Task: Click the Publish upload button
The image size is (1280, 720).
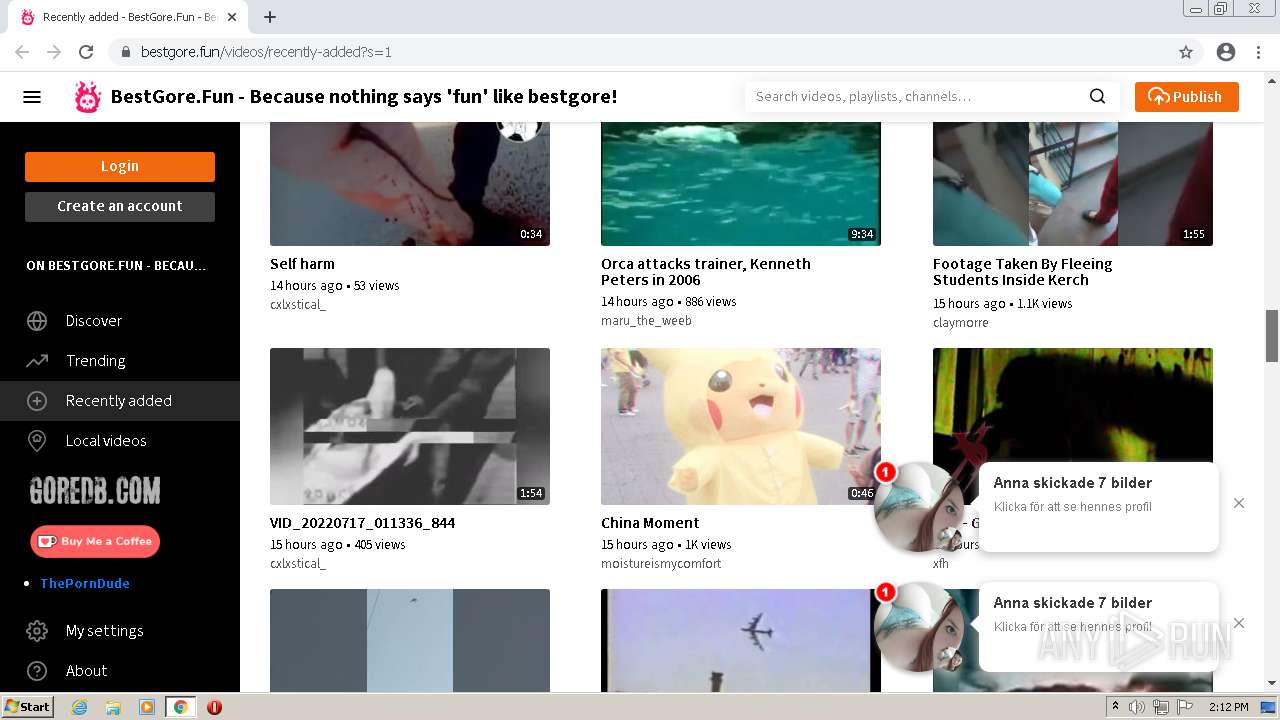Action: pos(1186,97)
